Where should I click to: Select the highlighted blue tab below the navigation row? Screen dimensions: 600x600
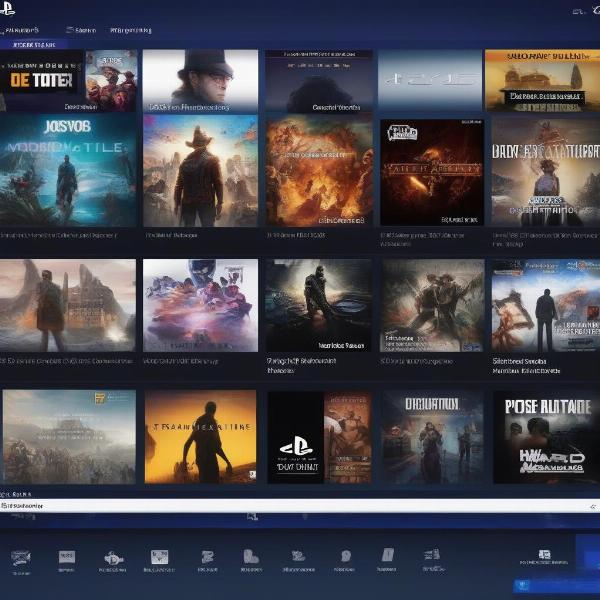(34, 45)
